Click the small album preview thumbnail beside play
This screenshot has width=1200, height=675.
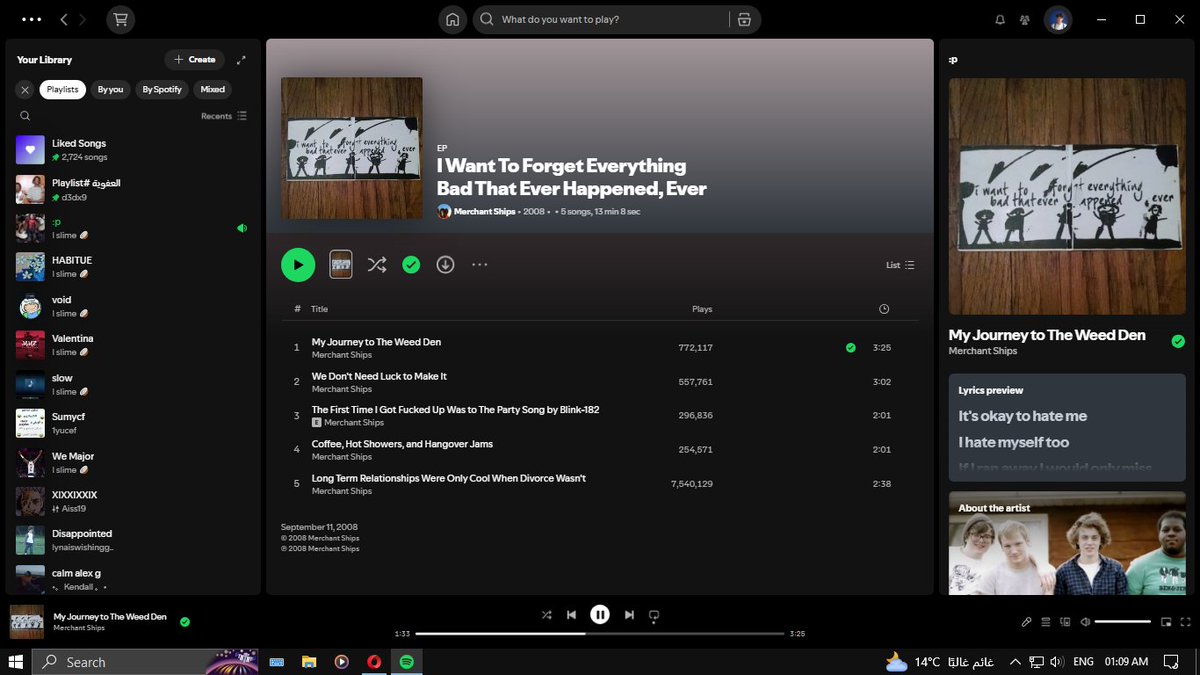coord(341,265)
